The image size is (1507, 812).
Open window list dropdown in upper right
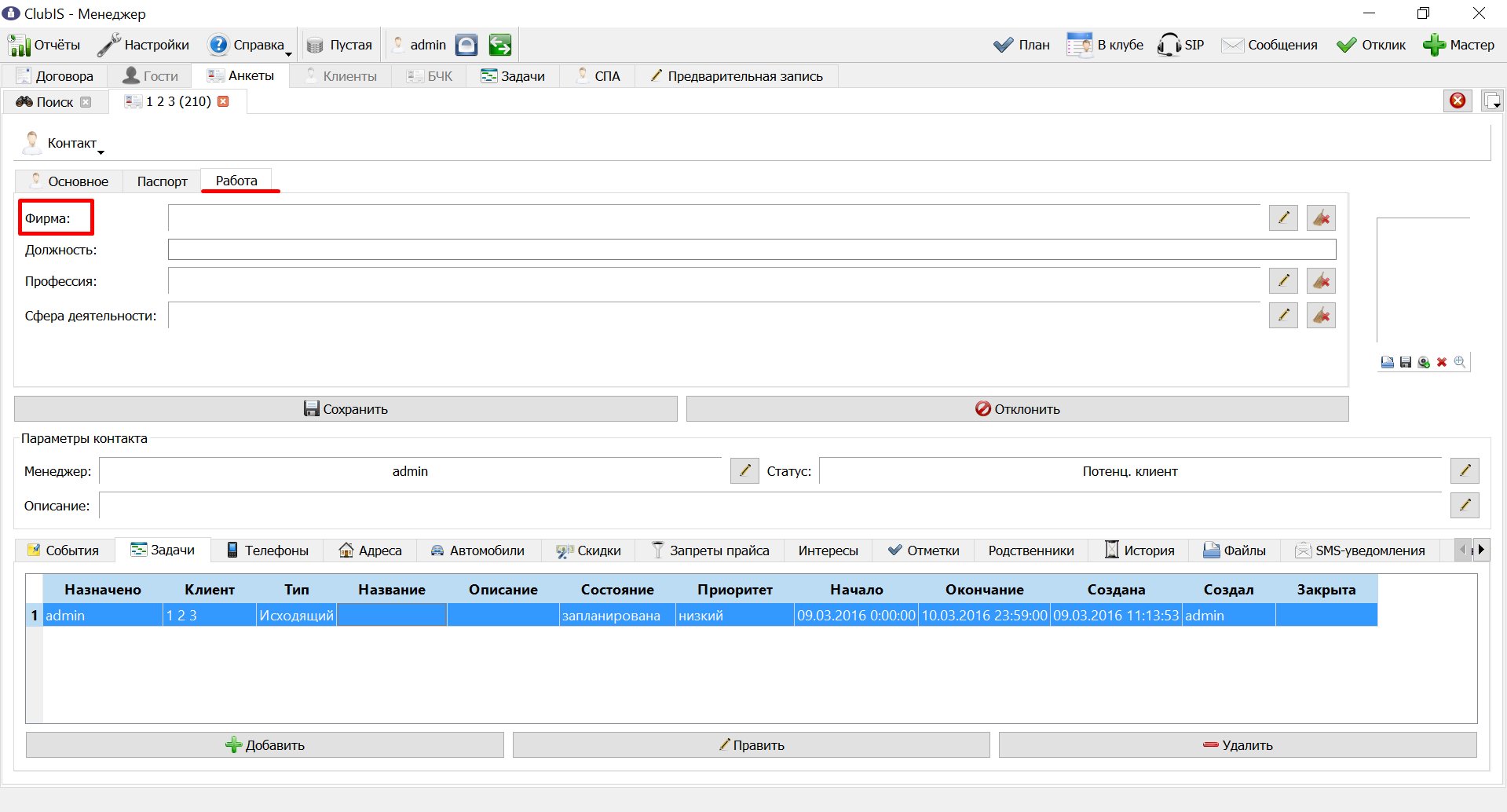1492,101
